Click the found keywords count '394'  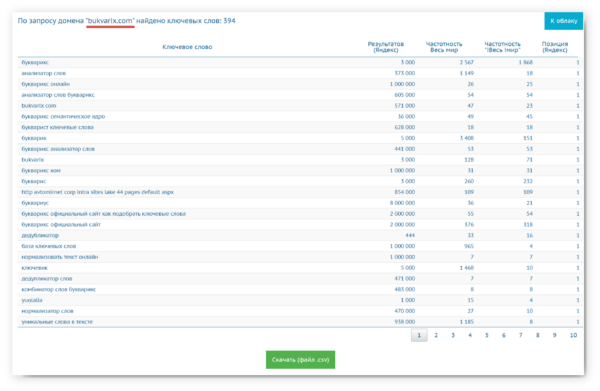(x=229, y=21)
